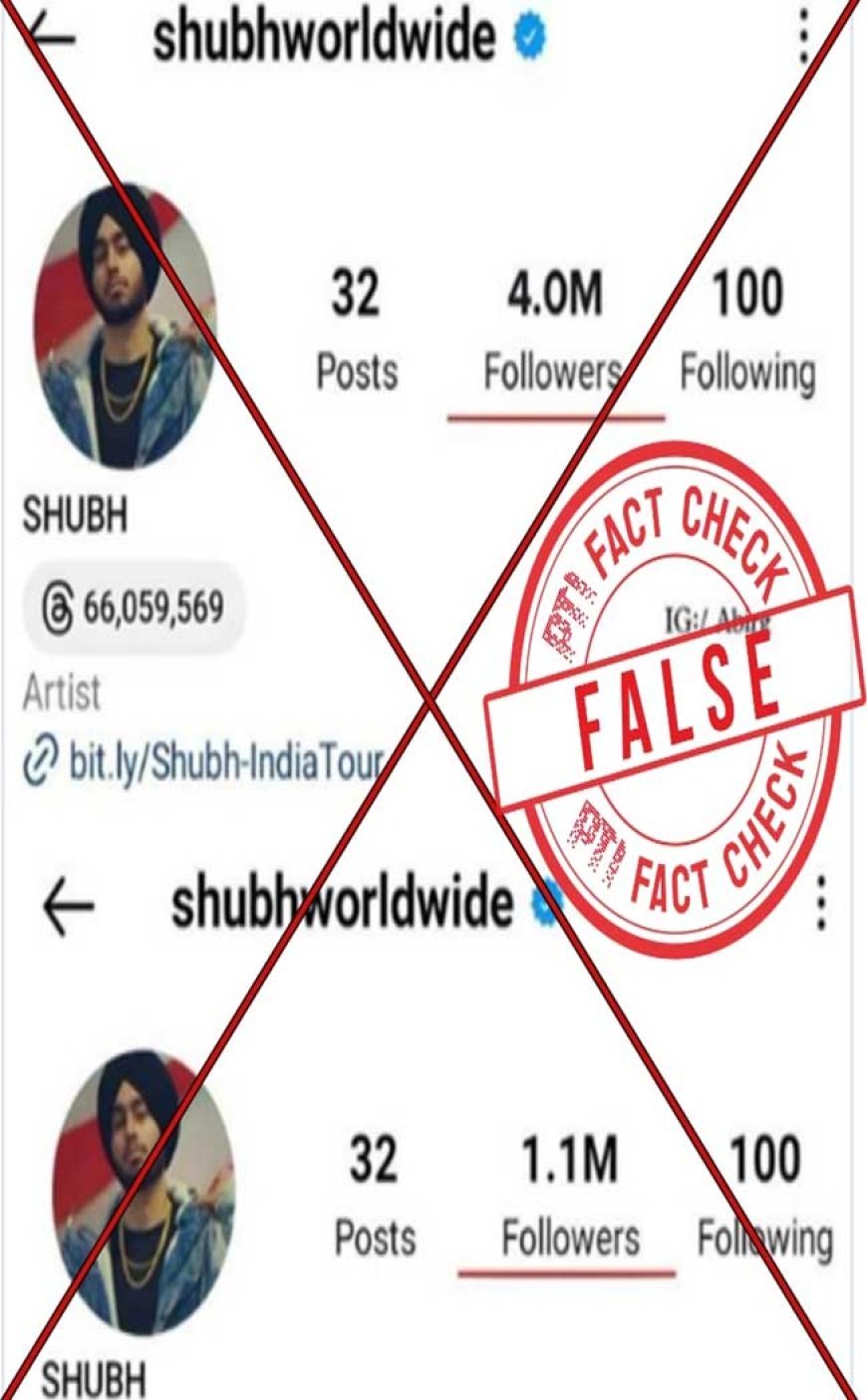The height and width of the screenshot is (1400, 867).
Task: View the 4.0M Followers list
Action: click(x=554, y=331)
